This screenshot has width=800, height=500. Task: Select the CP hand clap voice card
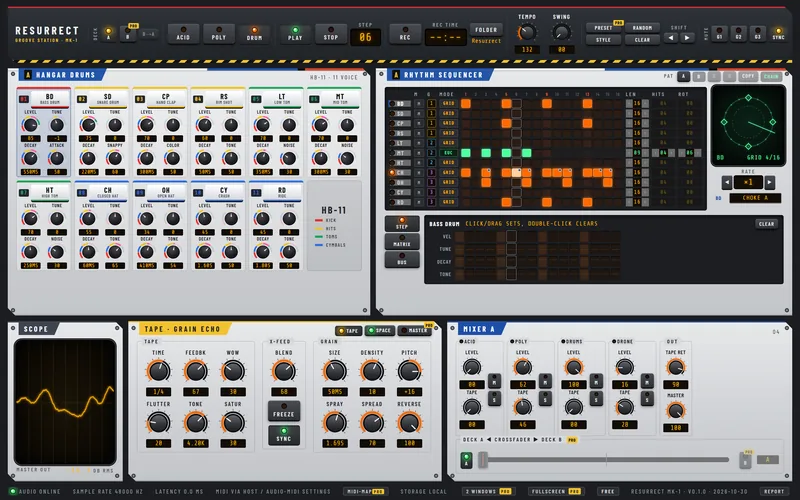pyautogui.click(x=160, y=133)
